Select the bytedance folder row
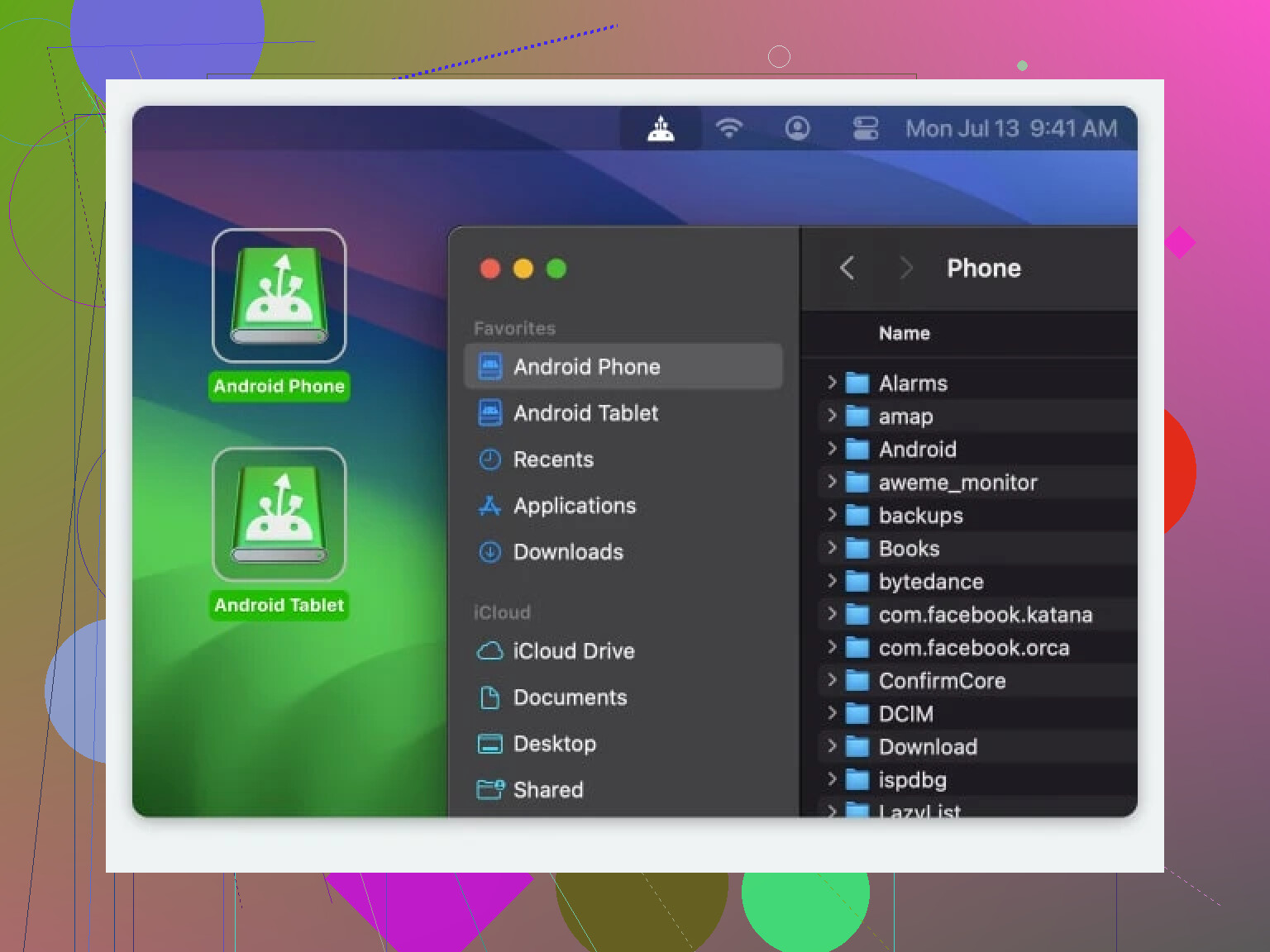 point(930,582)
